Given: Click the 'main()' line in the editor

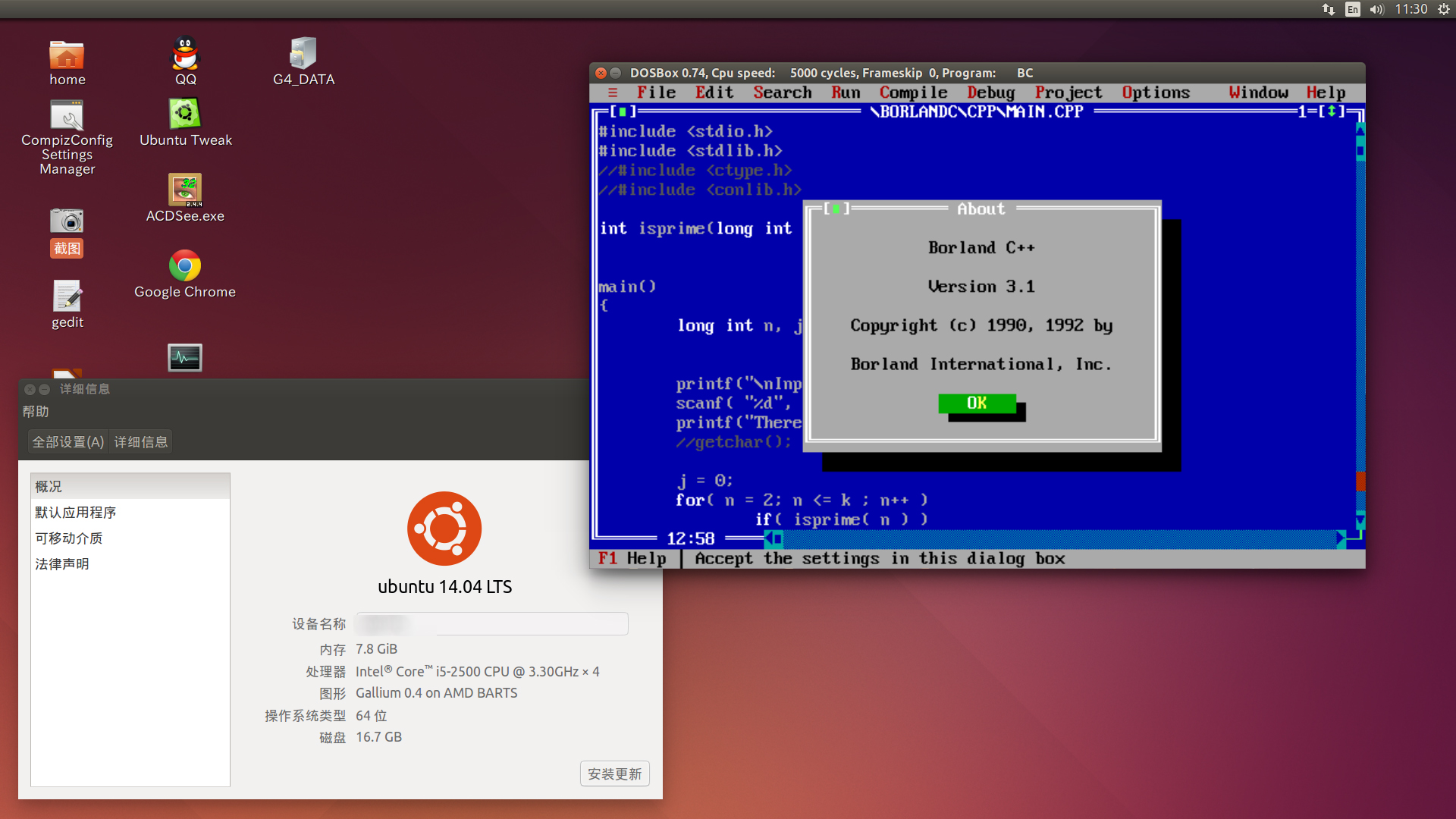Looking at the screenshot, I should [x=627, y=287].
